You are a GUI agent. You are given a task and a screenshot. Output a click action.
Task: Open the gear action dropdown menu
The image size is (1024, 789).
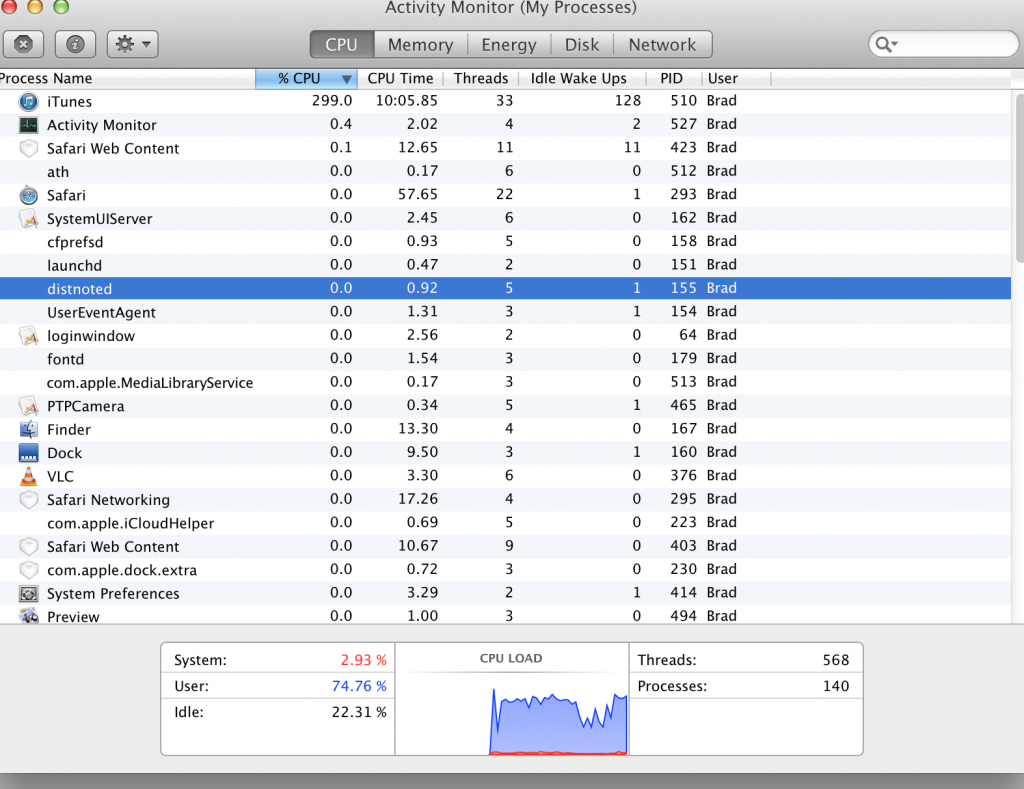(133, 44)
